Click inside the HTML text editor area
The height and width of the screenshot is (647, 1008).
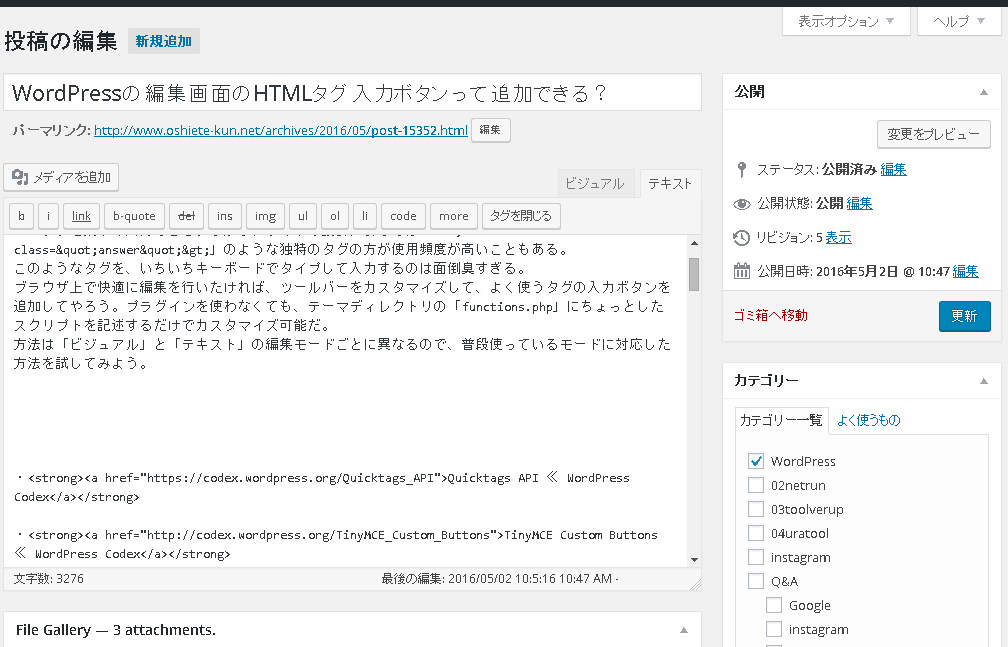tap(346, 401)
